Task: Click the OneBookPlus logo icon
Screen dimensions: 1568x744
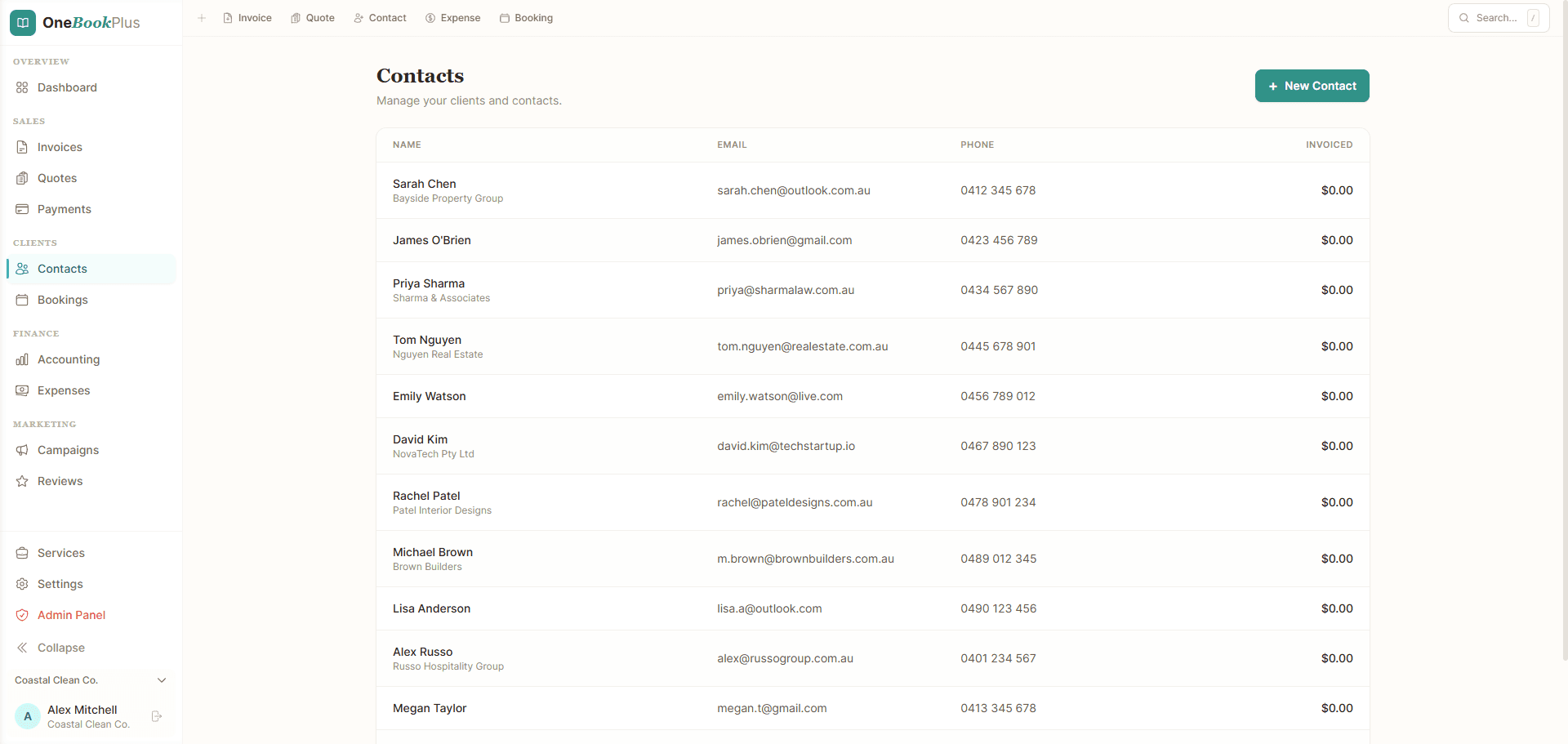Action: click(x=22, y=22)
